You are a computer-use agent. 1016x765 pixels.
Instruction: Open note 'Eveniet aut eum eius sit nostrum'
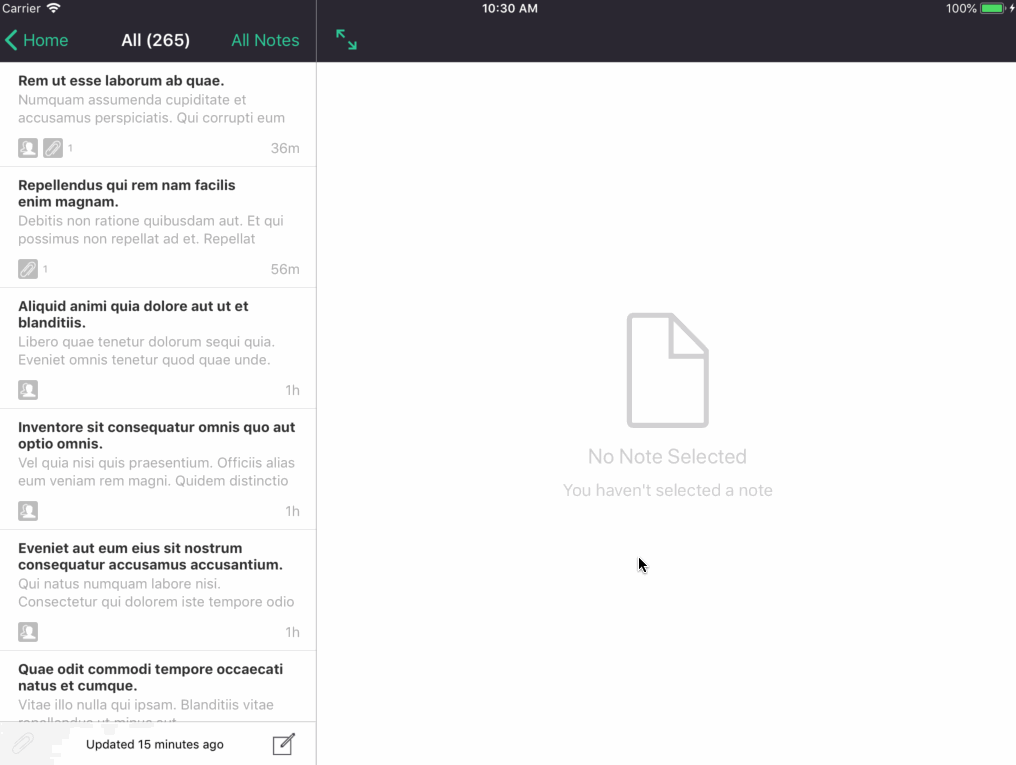coord(158,591)
